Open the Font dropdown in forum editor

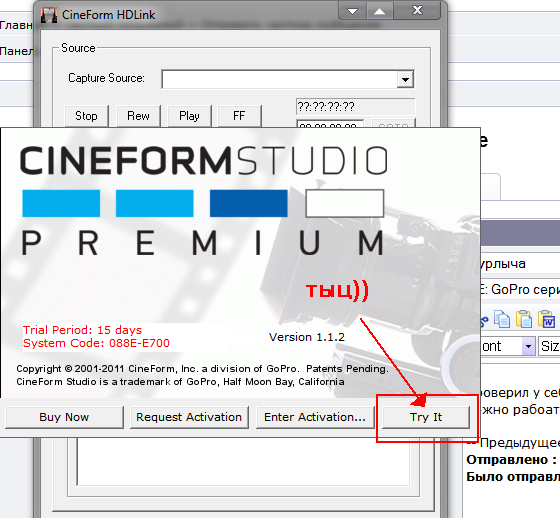click(x=528, y=346)
